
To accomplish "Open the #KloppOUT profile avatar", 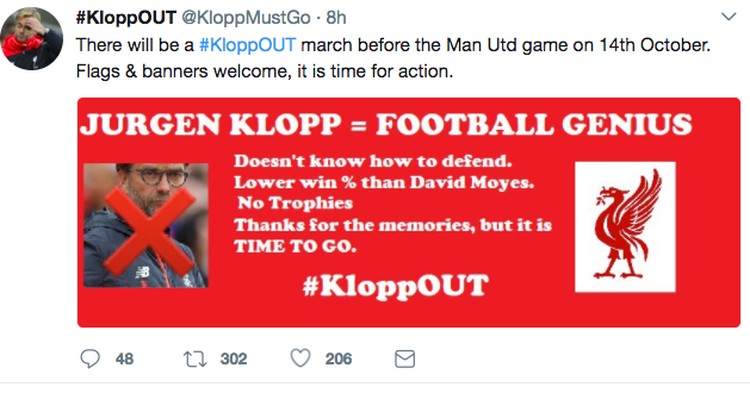I will point(32,39).
